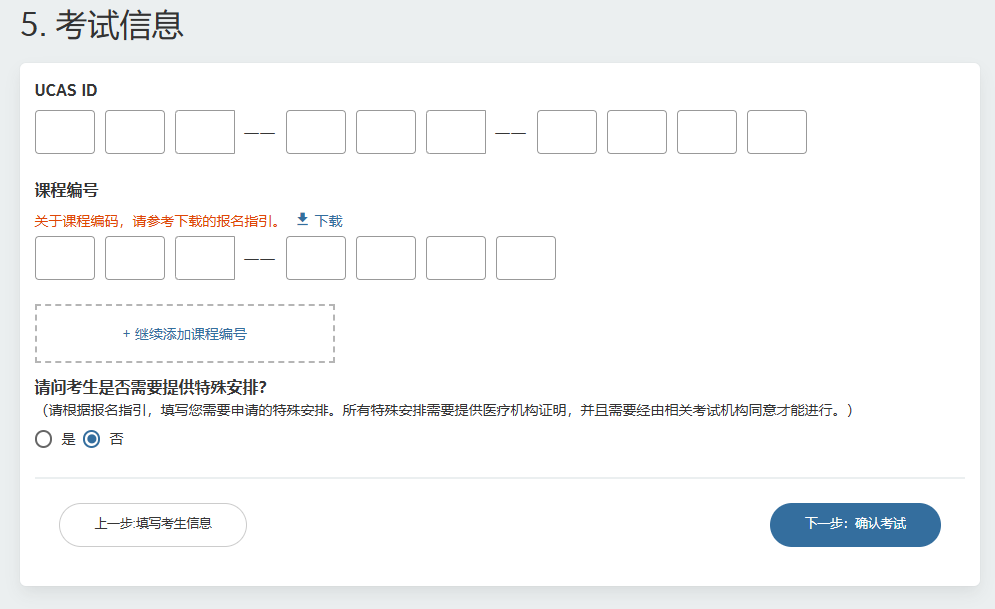Click the last UCAS ID input box
Image resolution: width=995 pixels, height=609 pixels.
[x=776, y=131]
